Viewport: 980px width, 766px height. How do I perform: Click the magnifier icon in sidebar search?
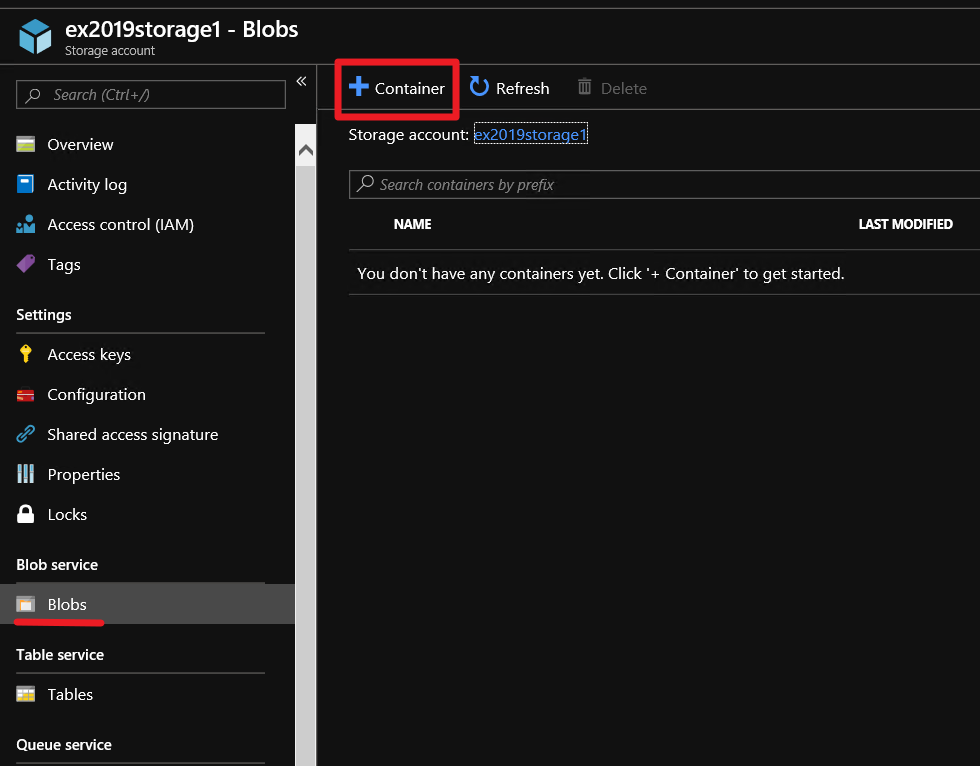pyautogui.click(x=33, y=95)
